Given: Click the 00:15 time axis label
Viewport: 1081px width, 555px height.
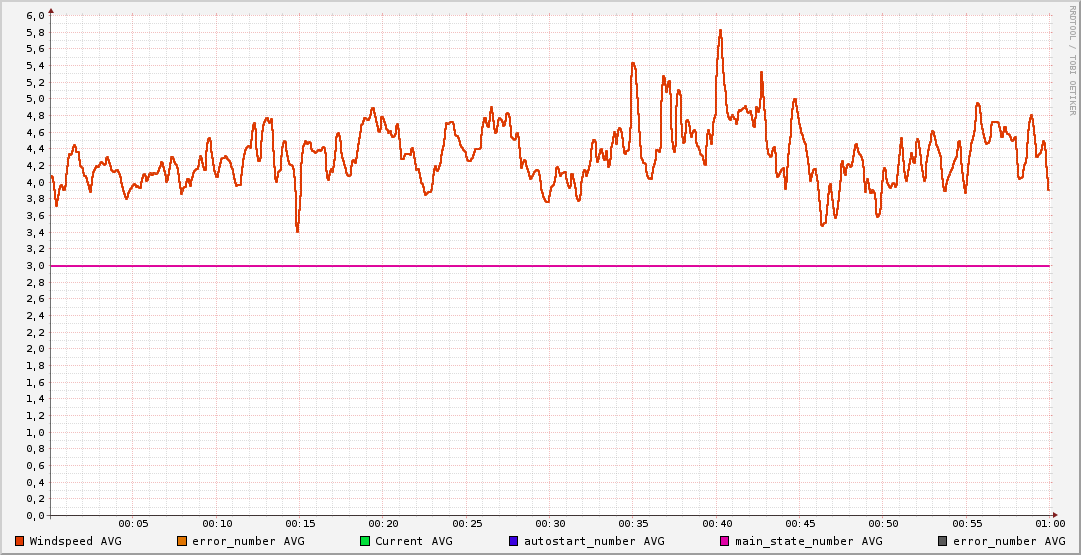Looking at the screenshot, I should click(300, 524).
